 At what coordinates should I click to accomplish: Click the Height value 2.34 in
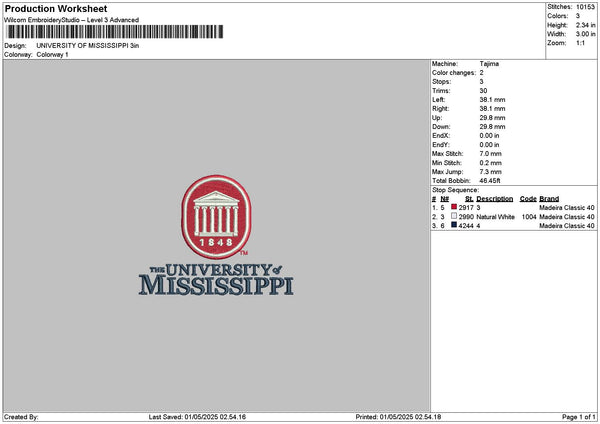(585, 25)
